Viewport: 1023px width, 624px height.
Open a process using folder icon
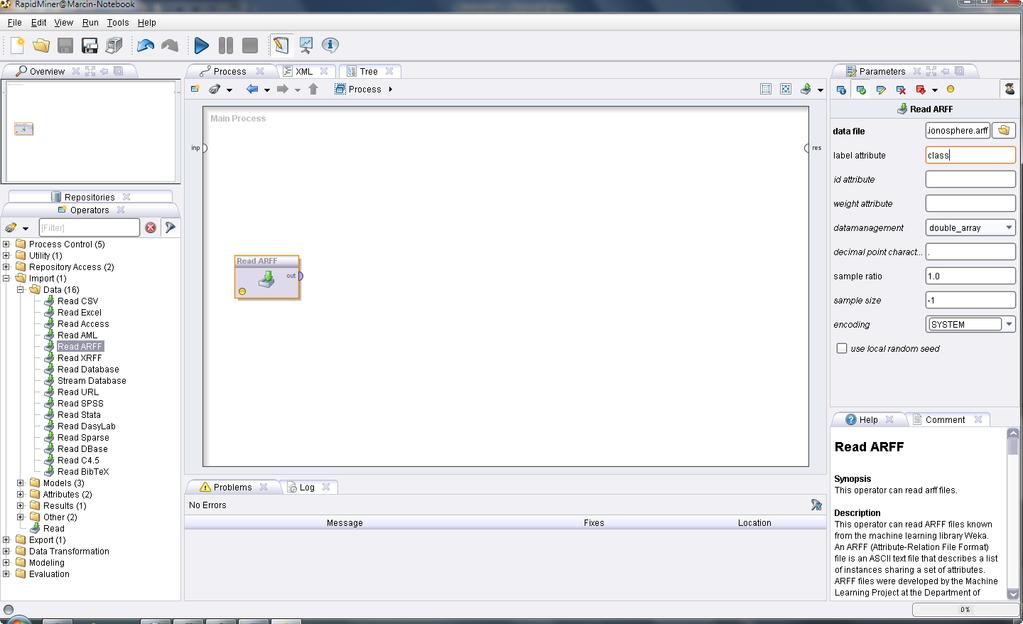tap(41, 45)
